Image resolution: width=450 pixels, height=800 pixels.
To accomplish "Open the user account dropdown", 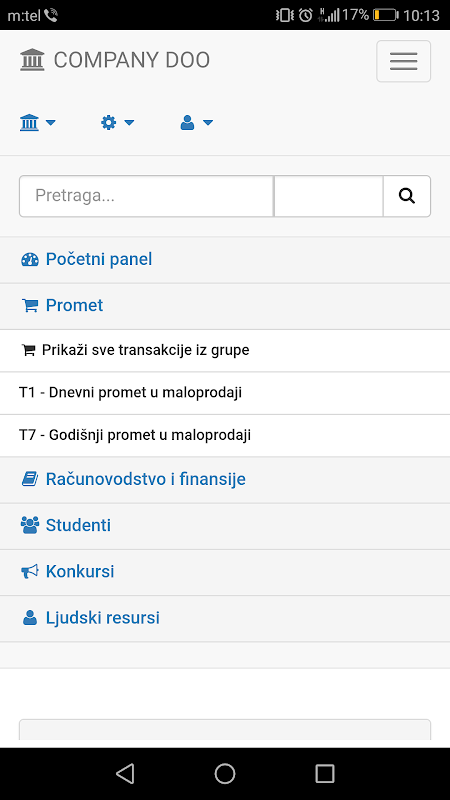I will (196, 122).
